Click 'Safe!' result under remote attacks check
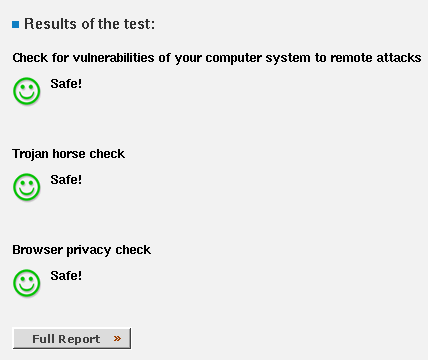 pos(66,84)
